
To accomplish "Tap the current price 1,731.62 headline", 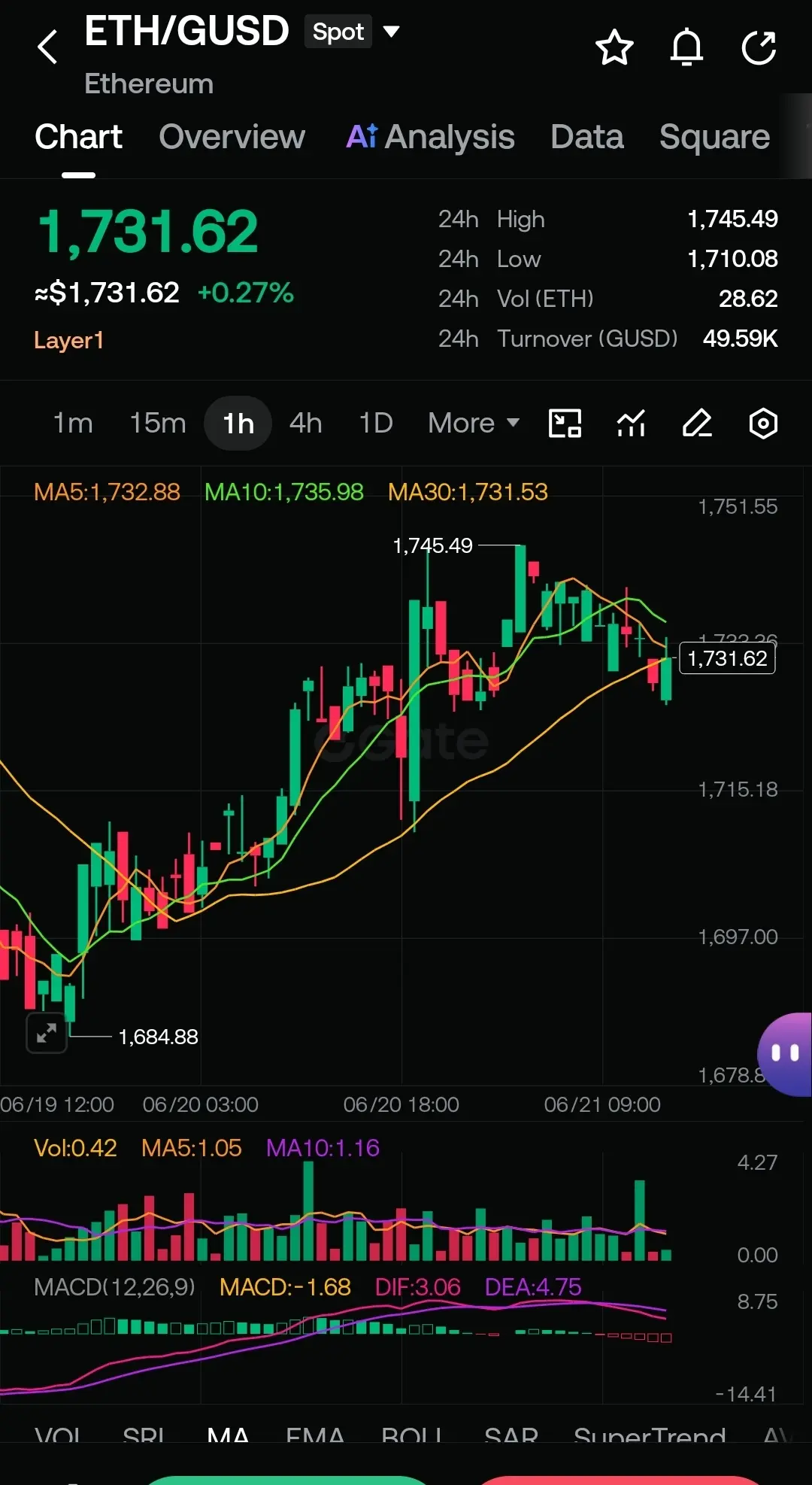I will [148, 232].
